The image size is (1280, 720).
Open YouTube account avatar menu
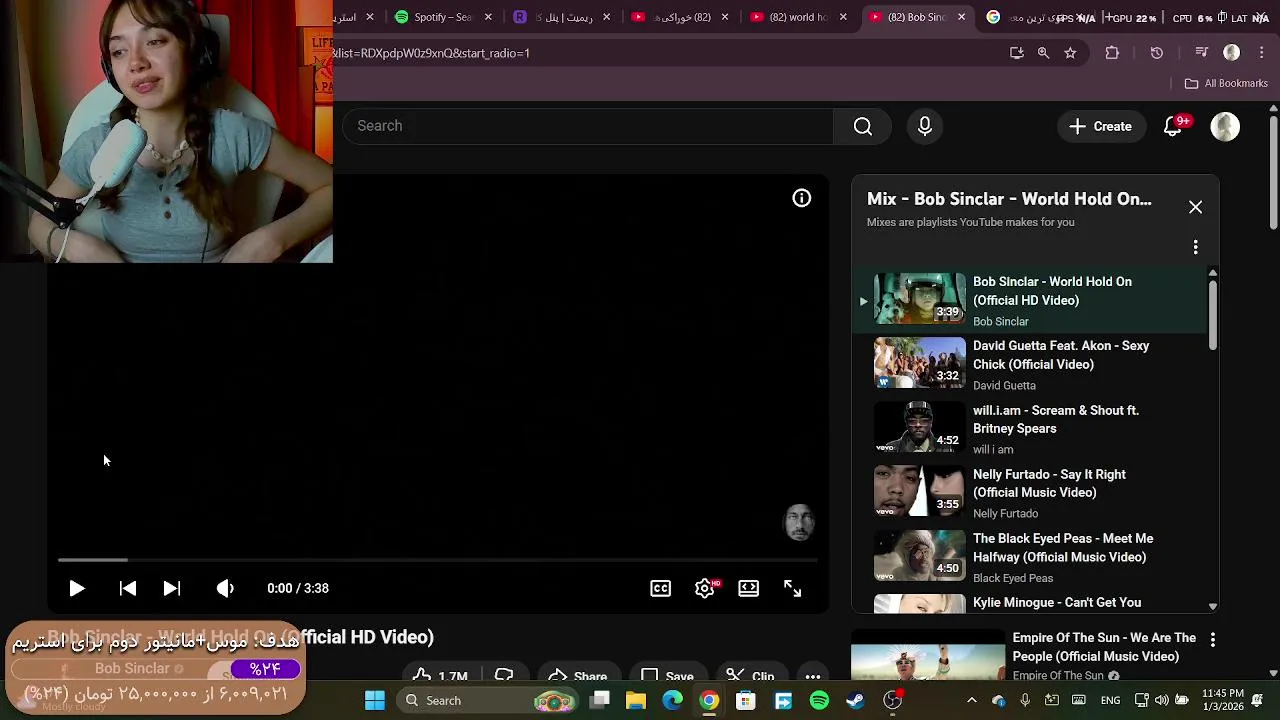pos(1225,127)
